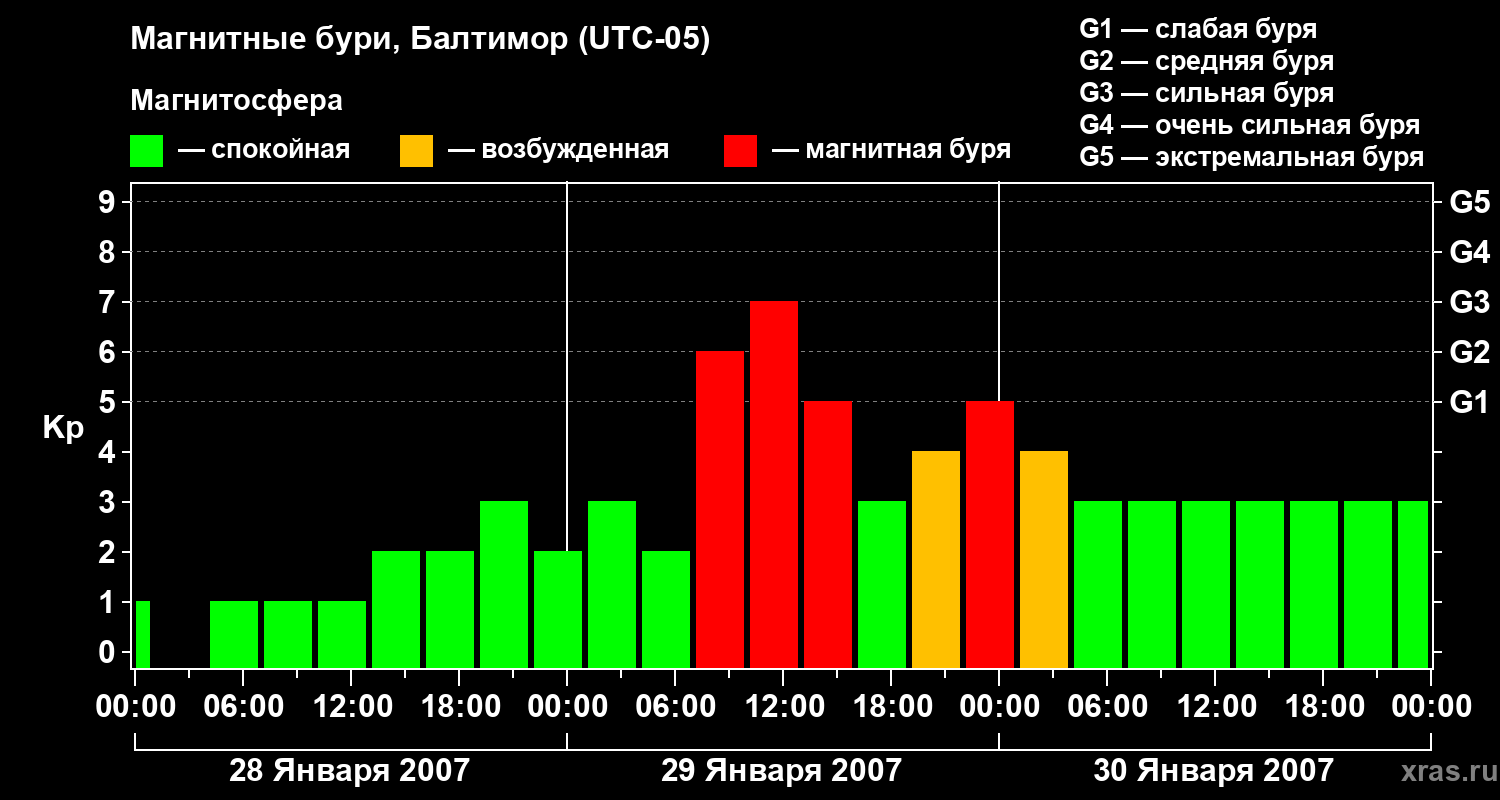1500x800 pixels.
Task: Click the line 'G1 — слабая буря'
Action: (1198, 29)
